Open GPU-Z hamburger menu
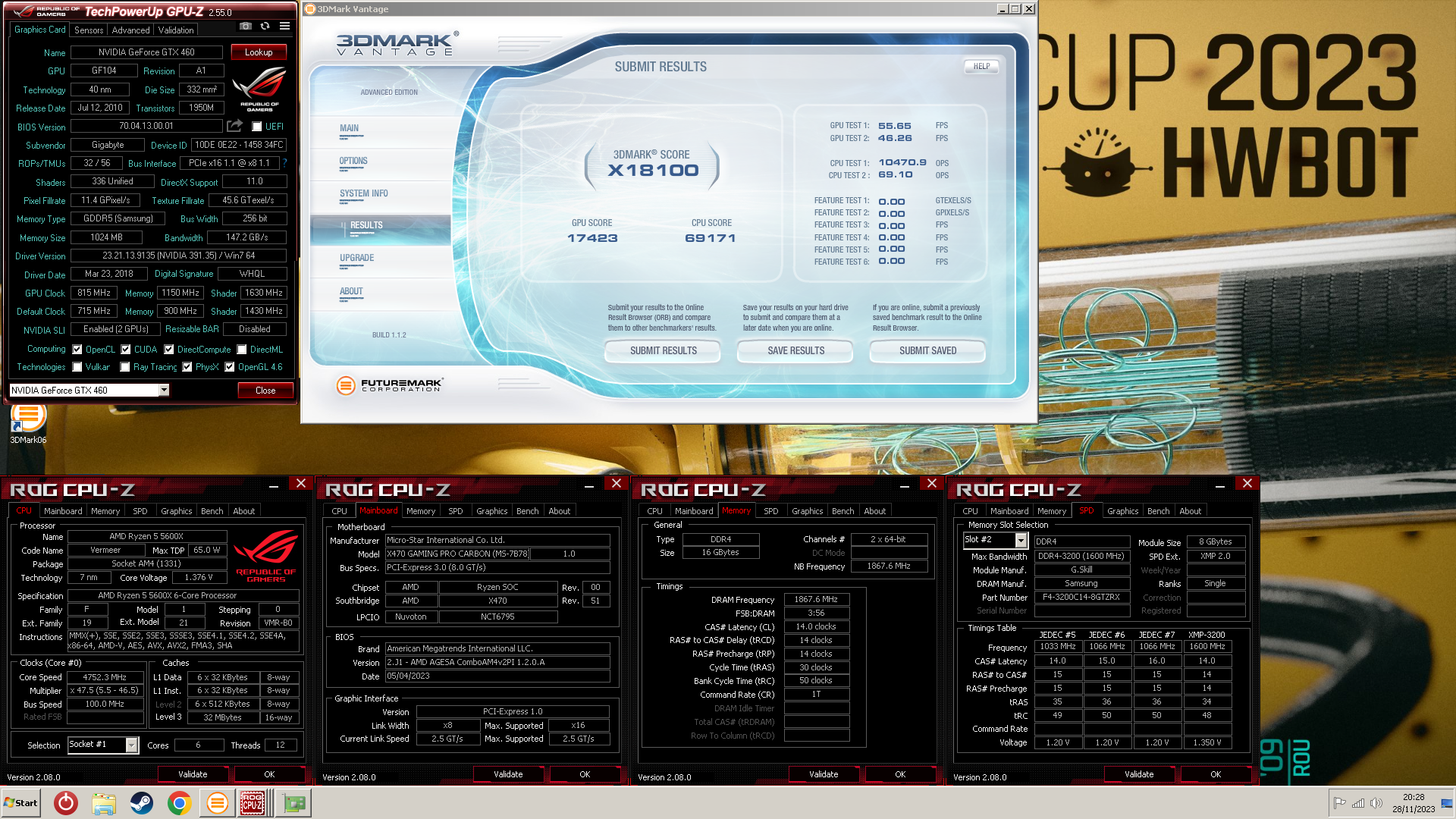 click(x=284, y=27)
